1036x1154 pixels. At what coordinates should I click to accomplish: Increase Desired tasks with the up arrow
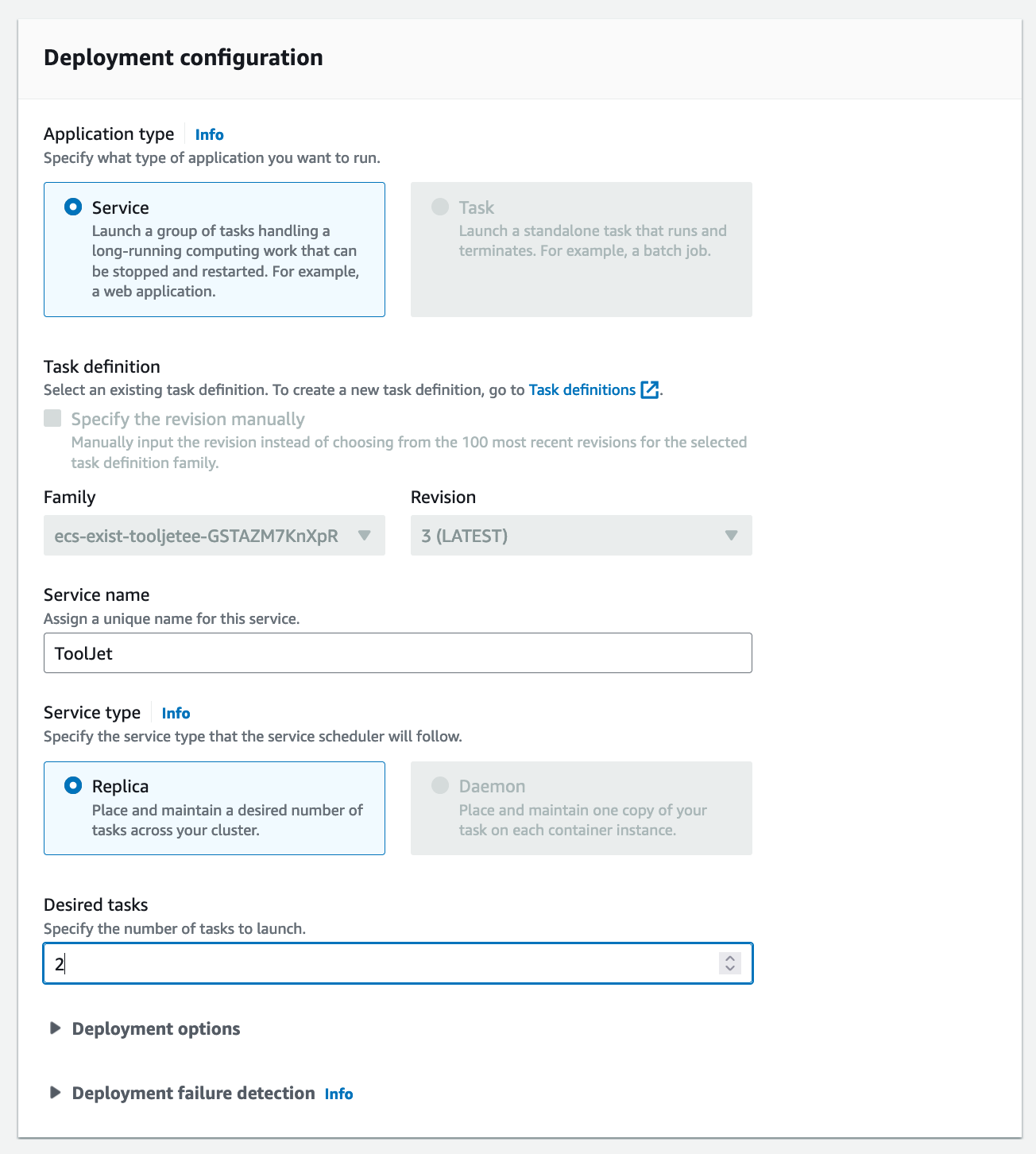(x=730, y=958)
